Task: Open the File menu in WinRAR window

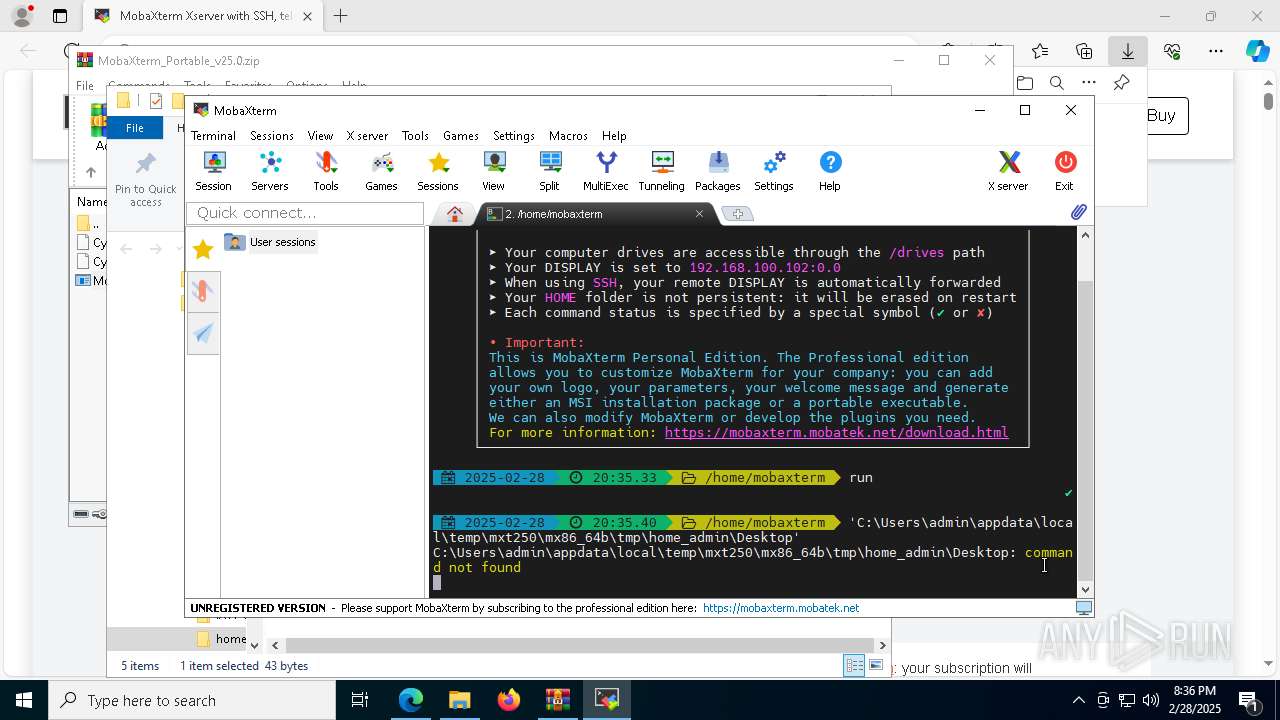Action: pyautogui.click(x=85, y=86)
